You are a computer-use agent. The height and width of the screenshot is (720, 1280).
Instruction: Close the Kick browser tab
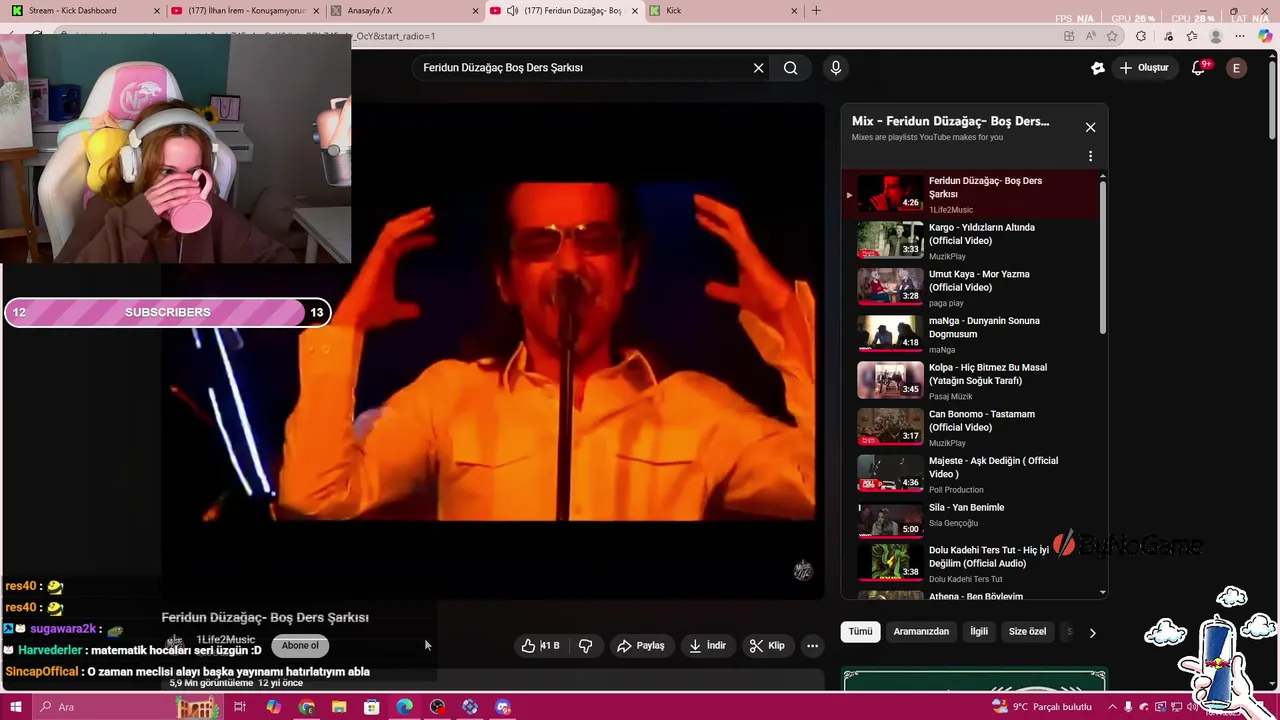point(795,11)
